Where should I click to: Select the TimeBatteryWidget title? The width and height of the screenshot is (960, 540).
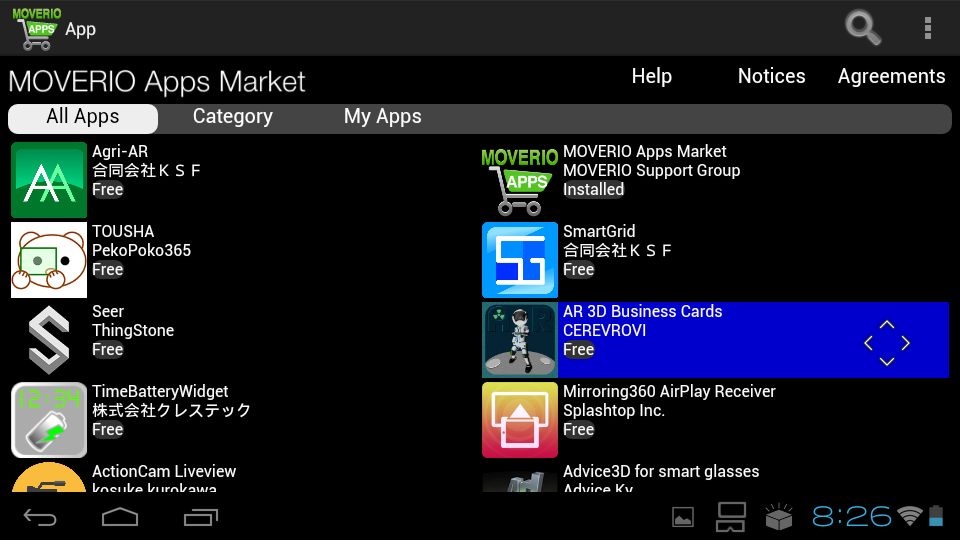click(160, 392)
